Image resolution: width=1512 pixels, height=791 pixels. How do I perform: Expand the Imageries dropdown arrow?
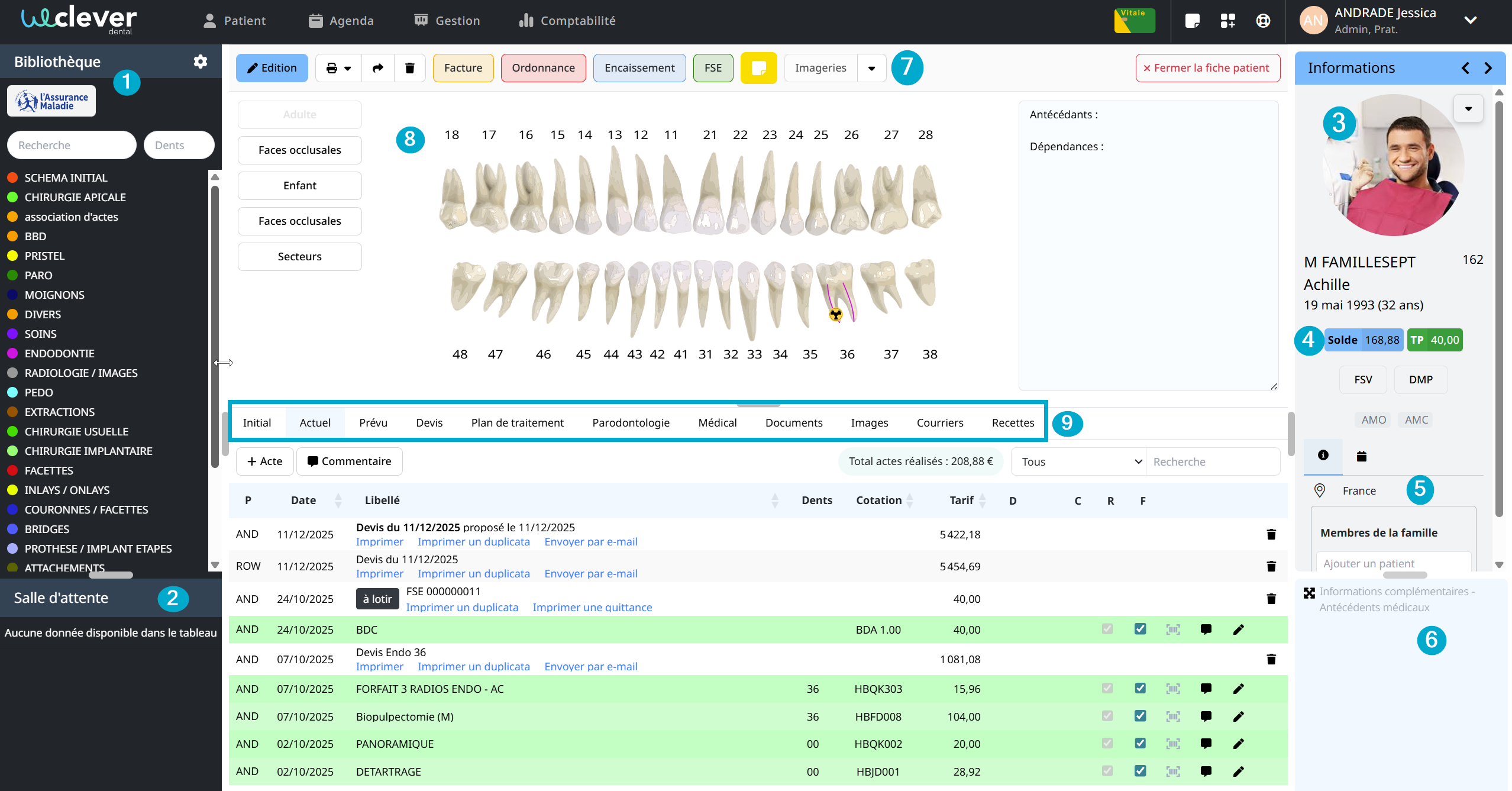click(871, 68)
